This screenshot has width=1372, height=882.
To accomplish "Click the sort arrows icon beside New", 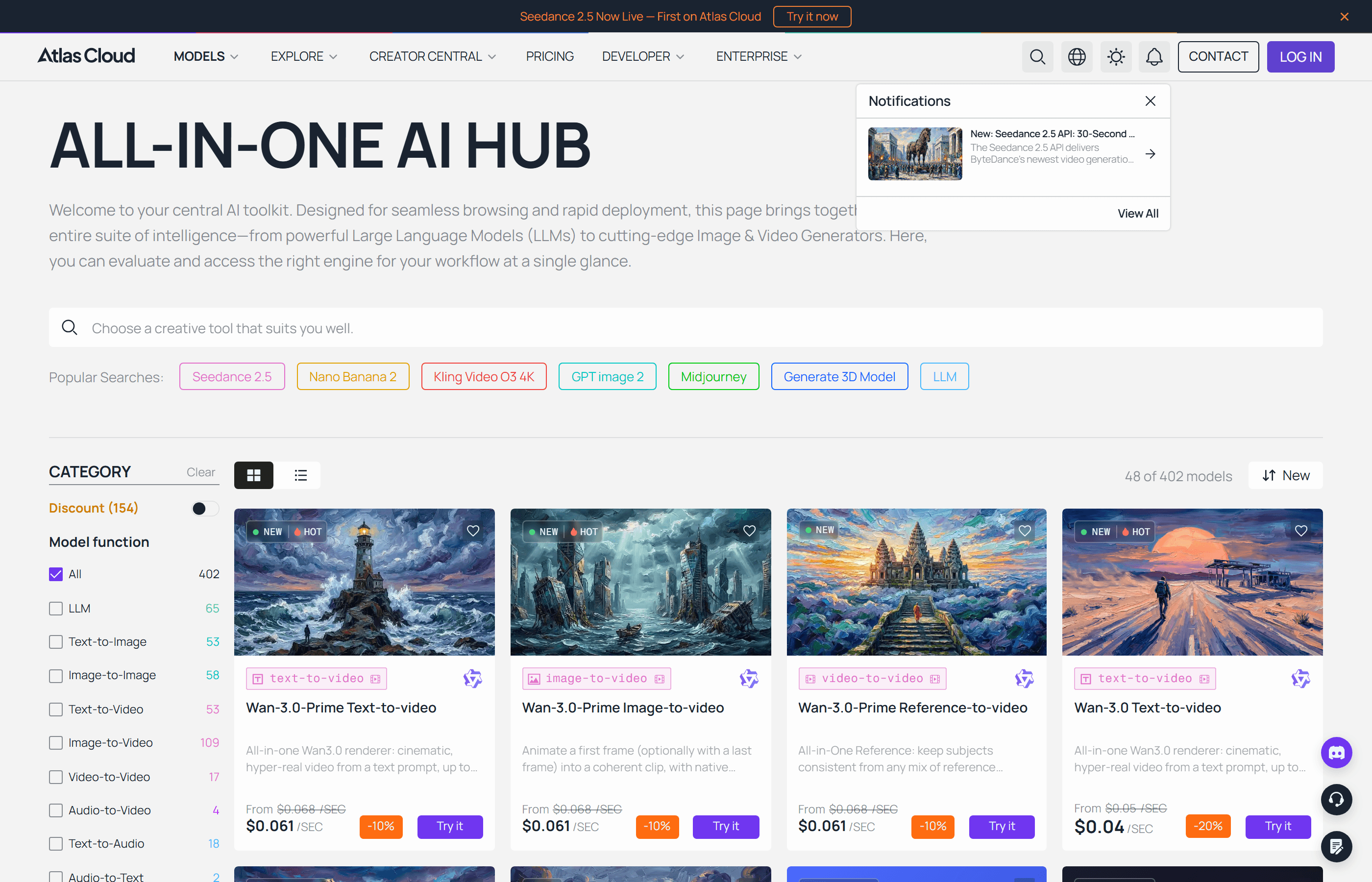I will click(x=1269, y=475).
